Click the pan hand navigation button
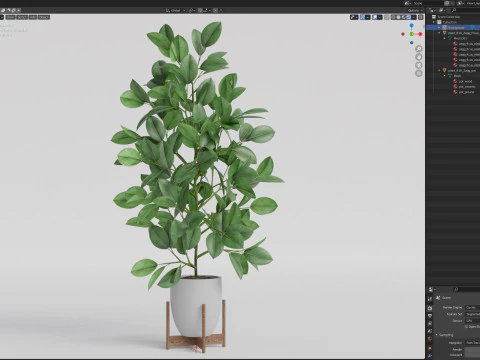 (419, 57)
